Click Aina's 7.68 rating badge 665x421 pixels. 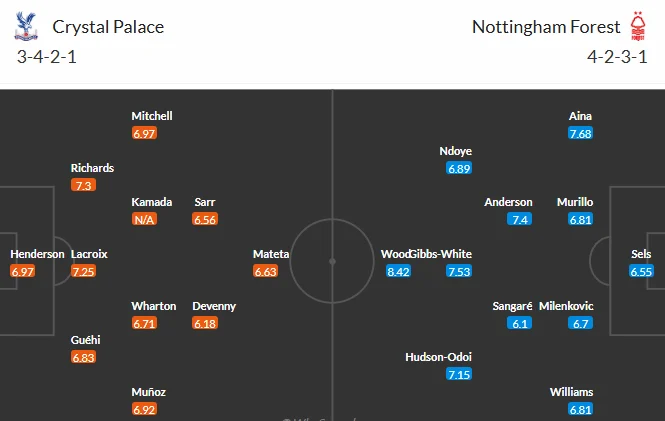coord(581,134)
